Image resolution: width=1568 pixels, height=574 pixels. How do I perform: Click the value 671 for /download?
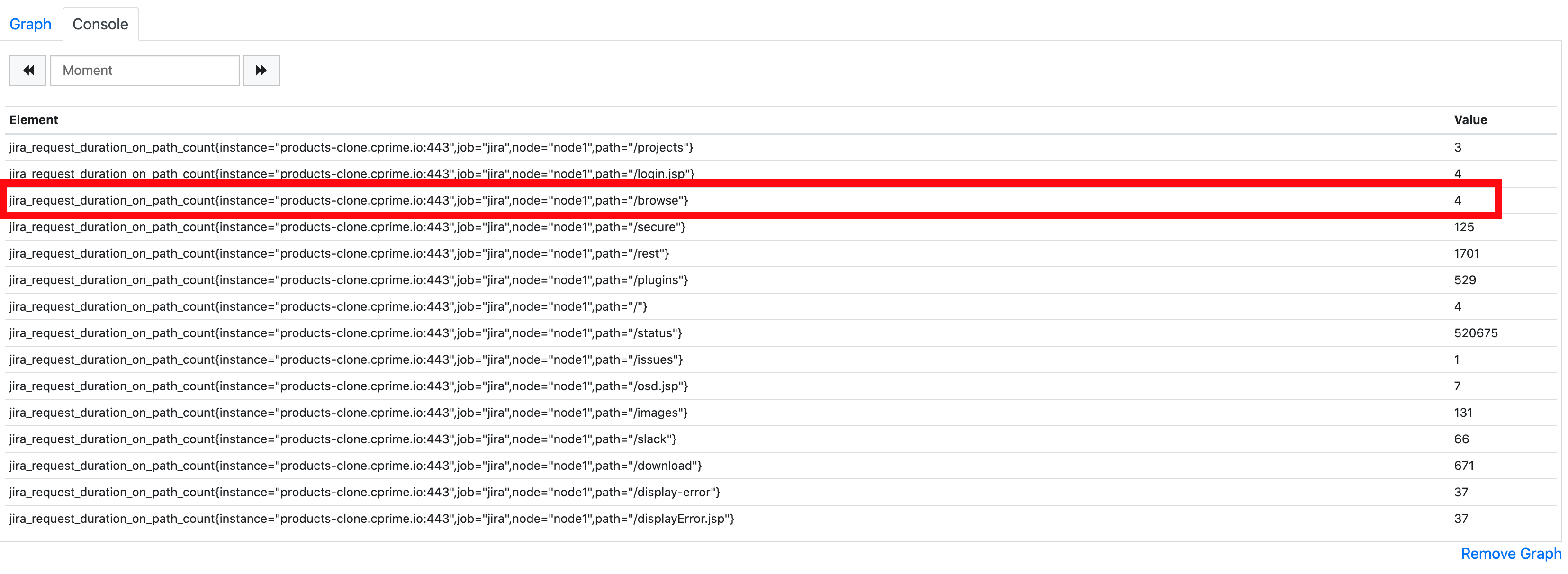click(x=1464, y=466)
